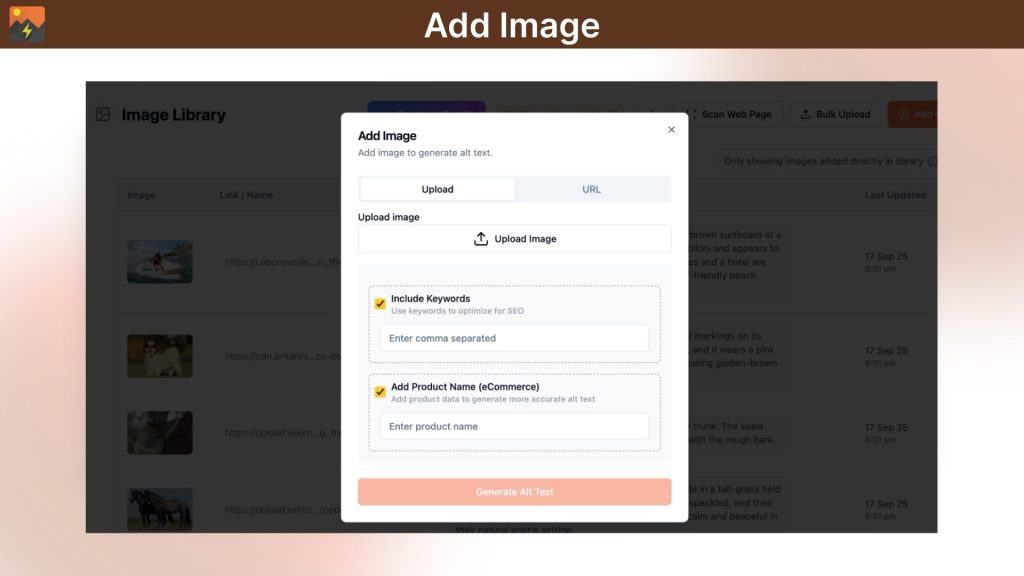The width and height of the screenshot is (1024, 576).
Task: Select the dog photo thumbnail
Action: 159,355
